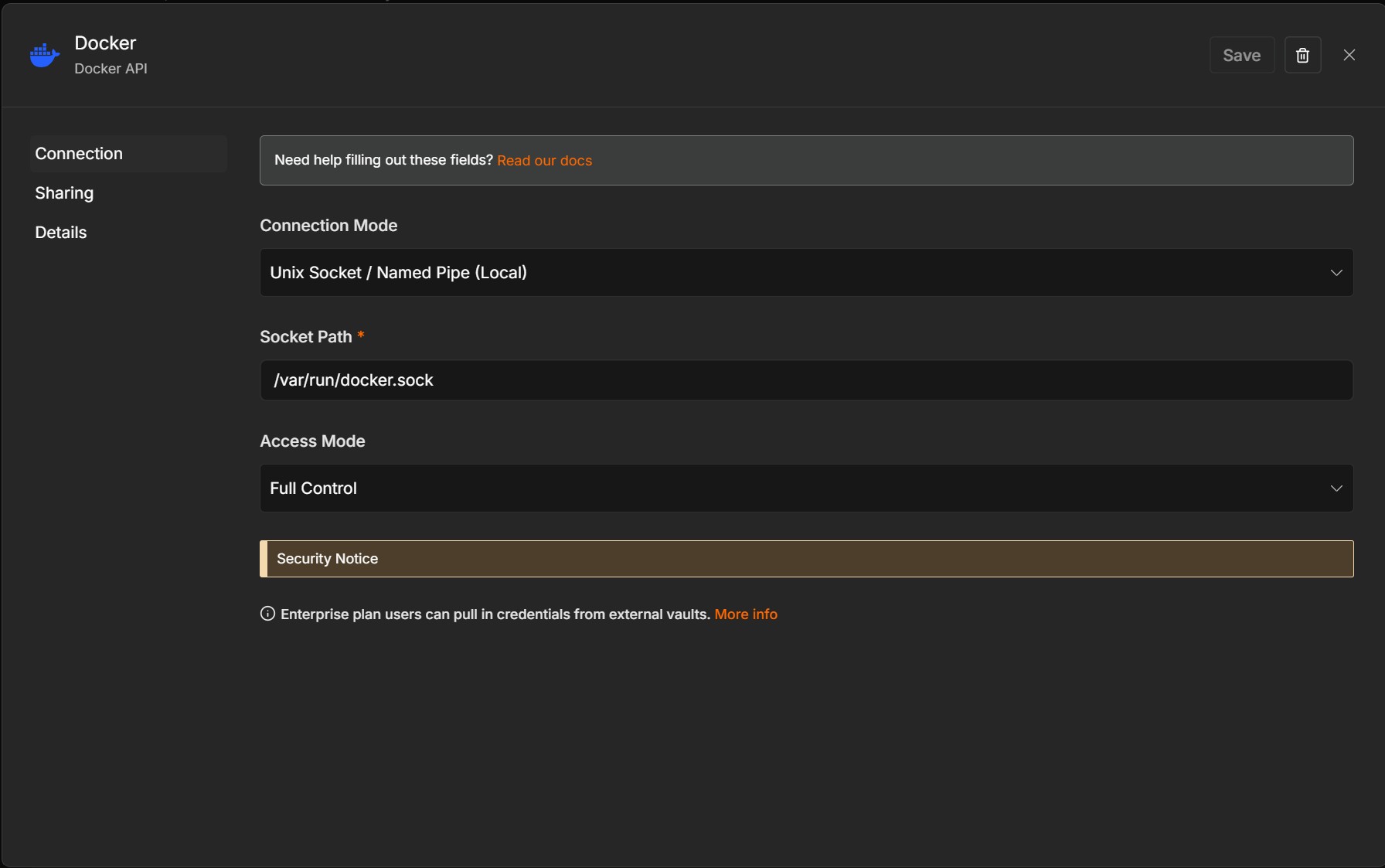Click the Socket Path input field
This screenshot has width=1385, height=868.
tap(806, 380)
